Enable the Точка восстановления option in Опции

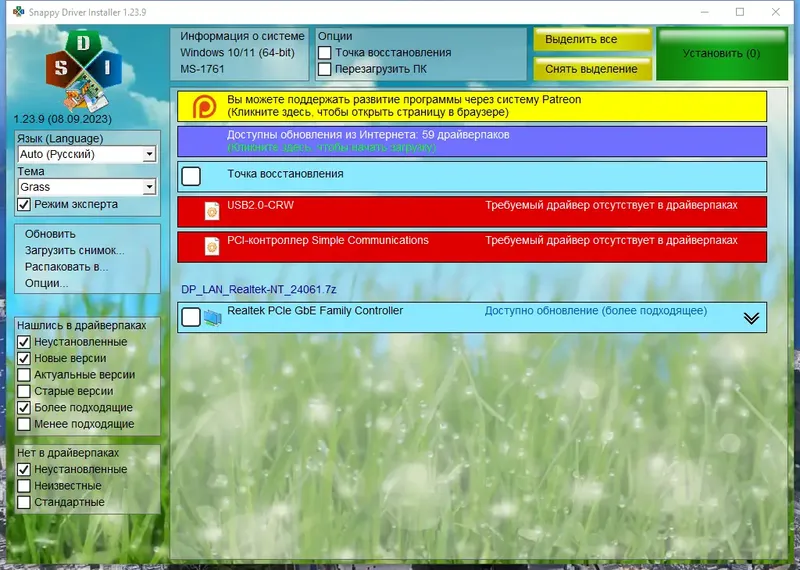pos(324,53)
